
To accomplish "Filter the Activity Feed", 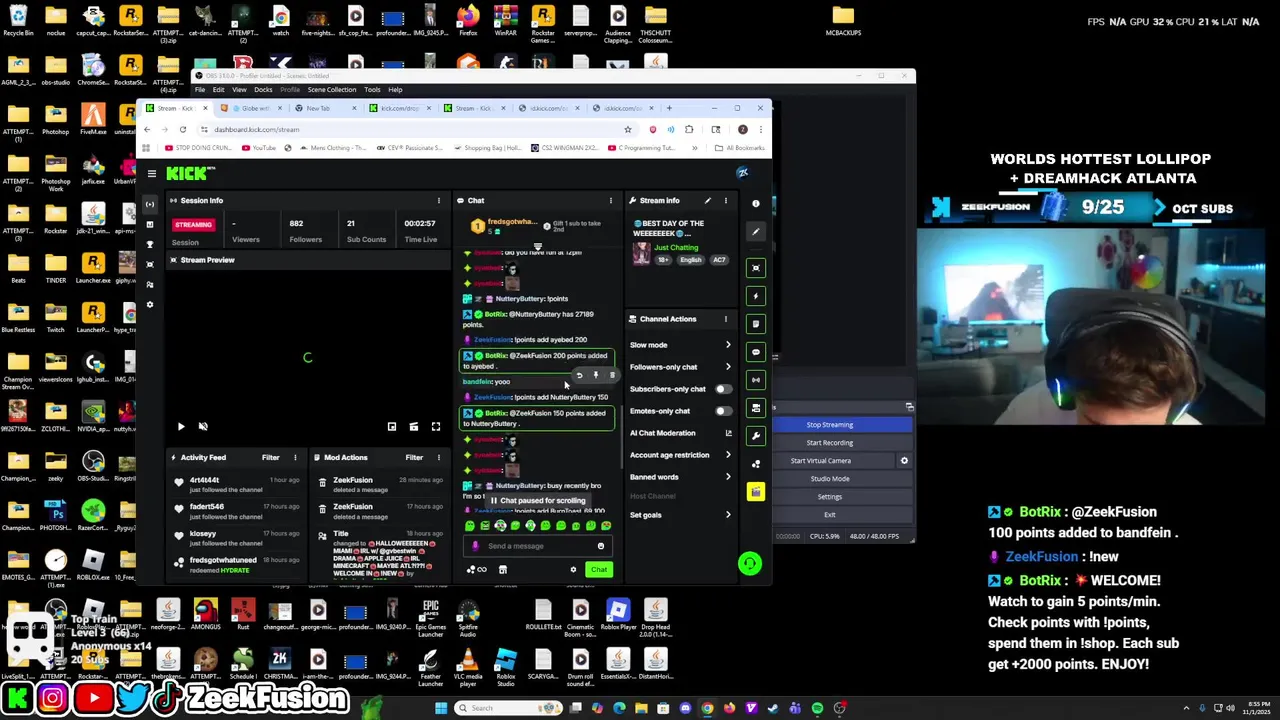I will [x=271, y=457].
